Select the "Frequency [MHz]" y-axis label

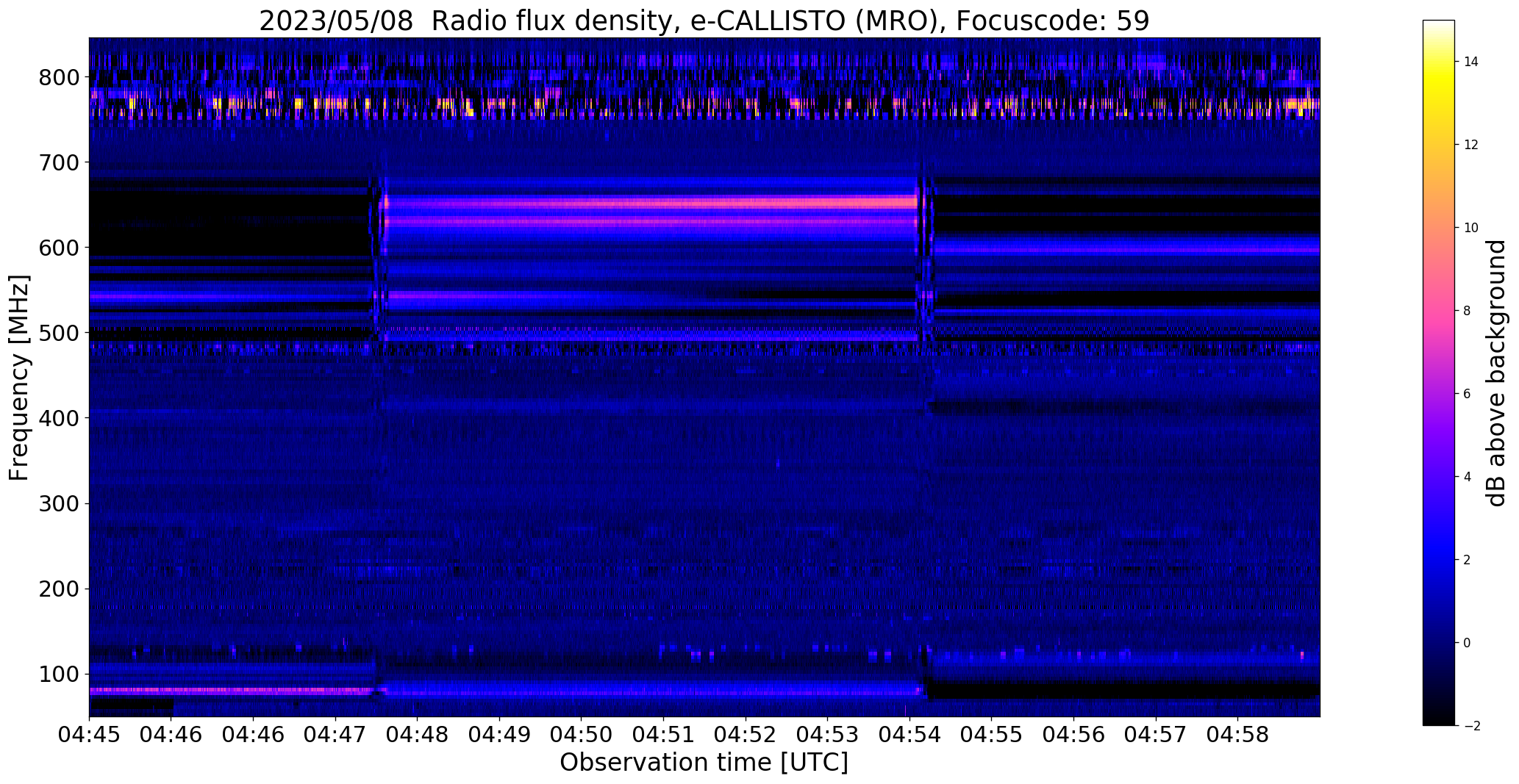pyautogui.click(x=20, y=378)
